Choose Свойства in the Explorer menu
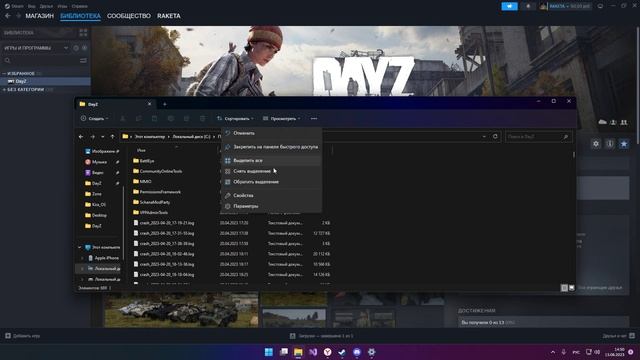Viewport: 640px width, 360px height. pos(271,196)
